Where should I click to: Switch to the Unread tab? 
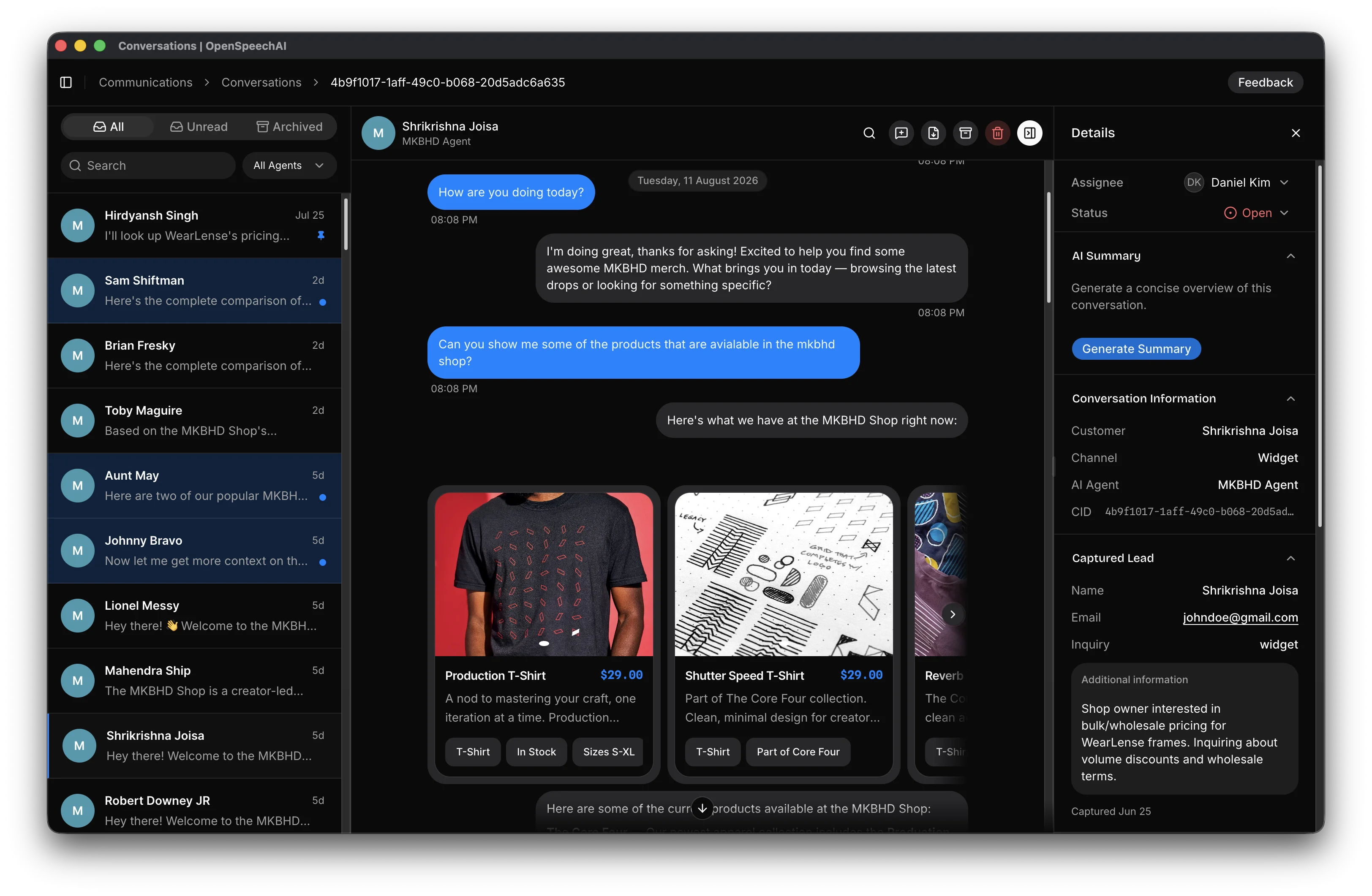(x=199, y=127)
